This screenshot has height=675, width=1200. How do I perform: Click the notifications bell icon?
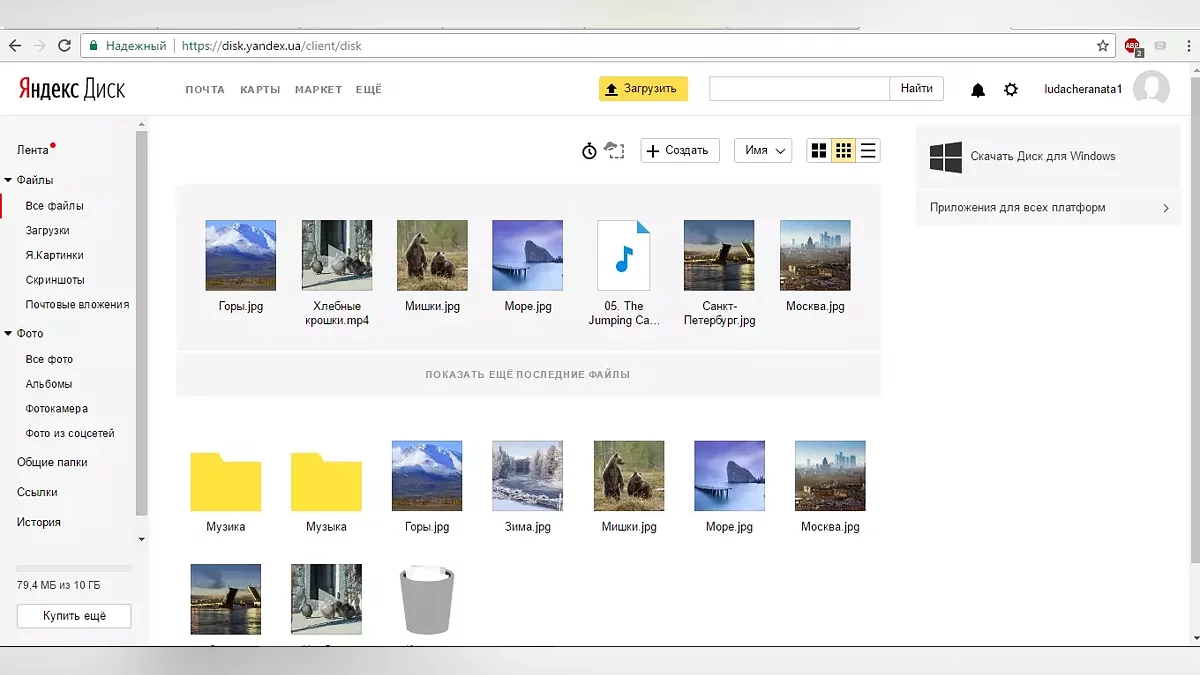coord(978,90)
